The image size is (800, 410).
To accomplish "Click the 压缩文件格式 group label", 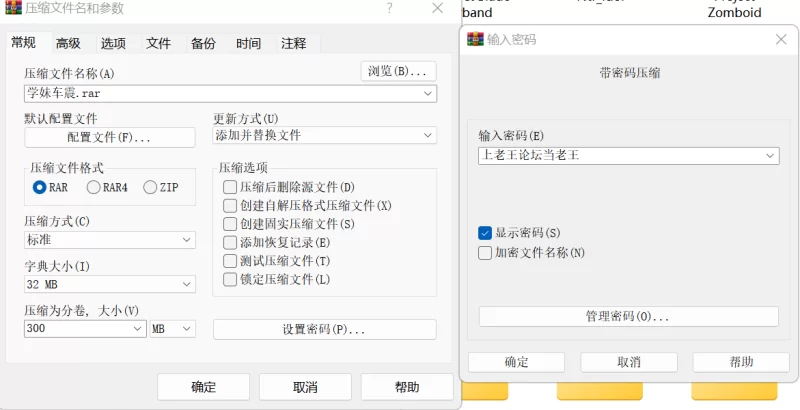I will tap(67, 168).
